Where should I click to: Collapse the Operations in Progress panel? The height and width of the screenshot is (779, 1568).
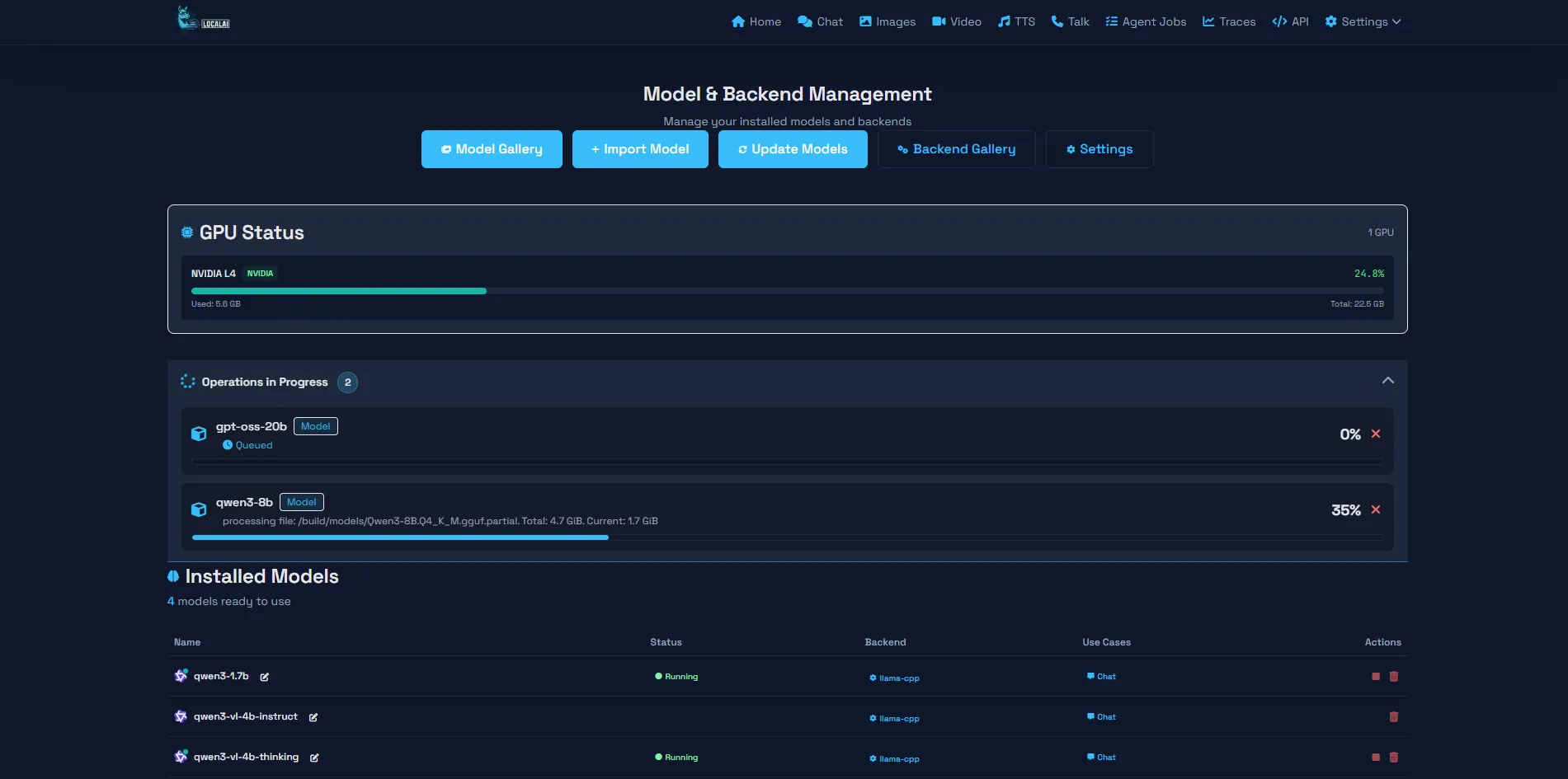pos(1387,381)
